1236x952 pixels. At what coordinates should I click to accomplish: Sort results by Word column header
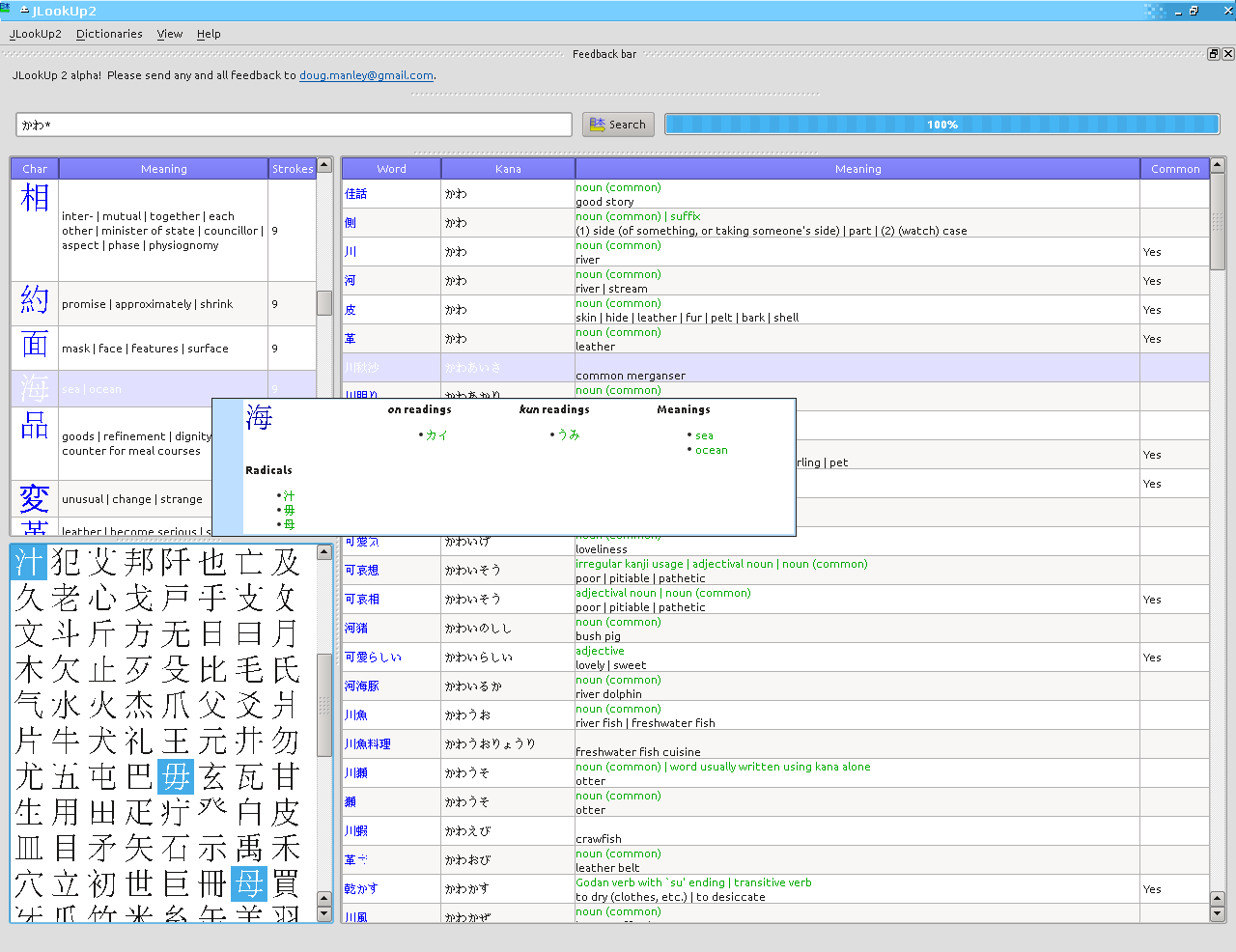coord(391,169)
